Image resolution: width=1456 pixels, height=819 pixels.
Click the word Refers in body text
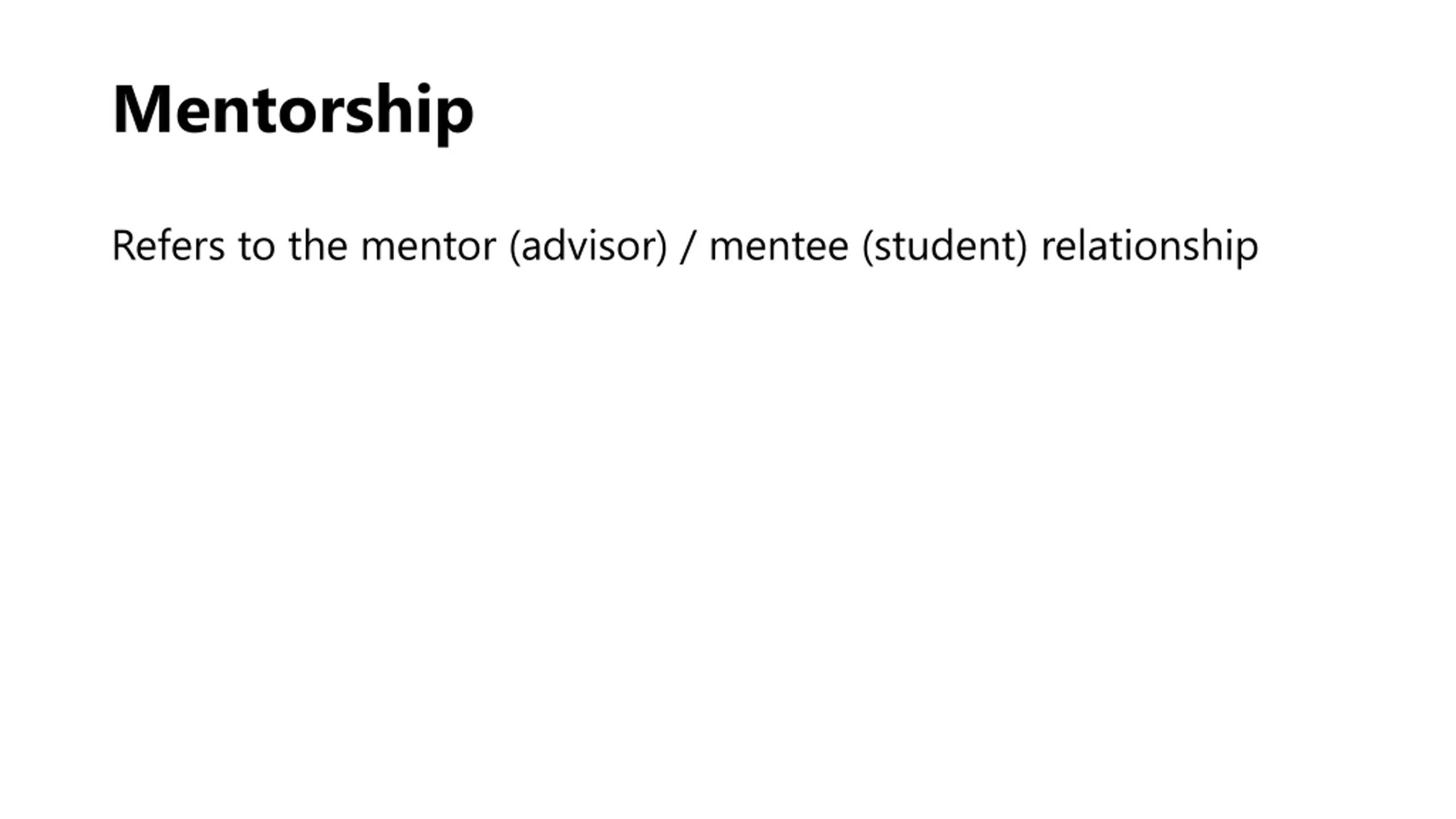click(x=168, y=246)
